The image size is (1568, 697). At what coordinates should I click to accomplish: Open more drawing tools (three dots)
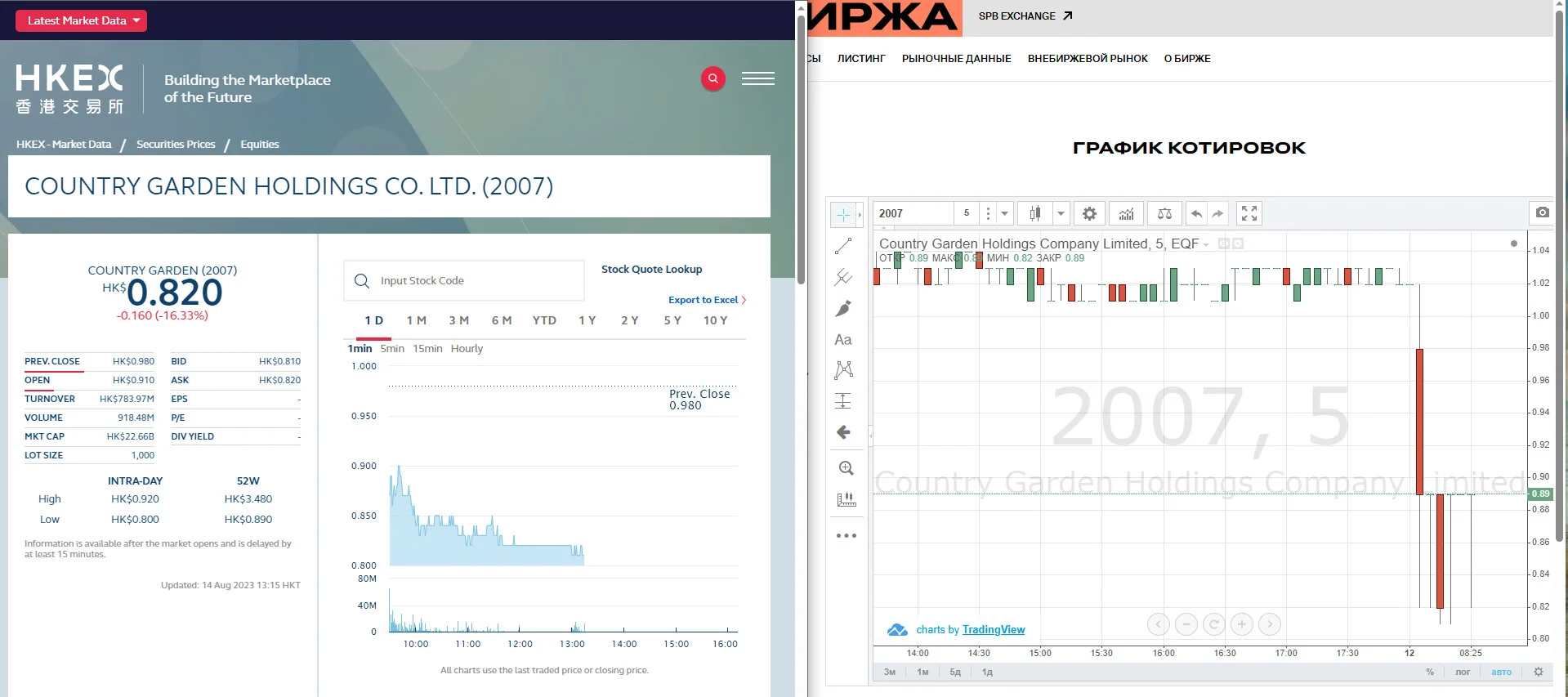coord(846,536)
